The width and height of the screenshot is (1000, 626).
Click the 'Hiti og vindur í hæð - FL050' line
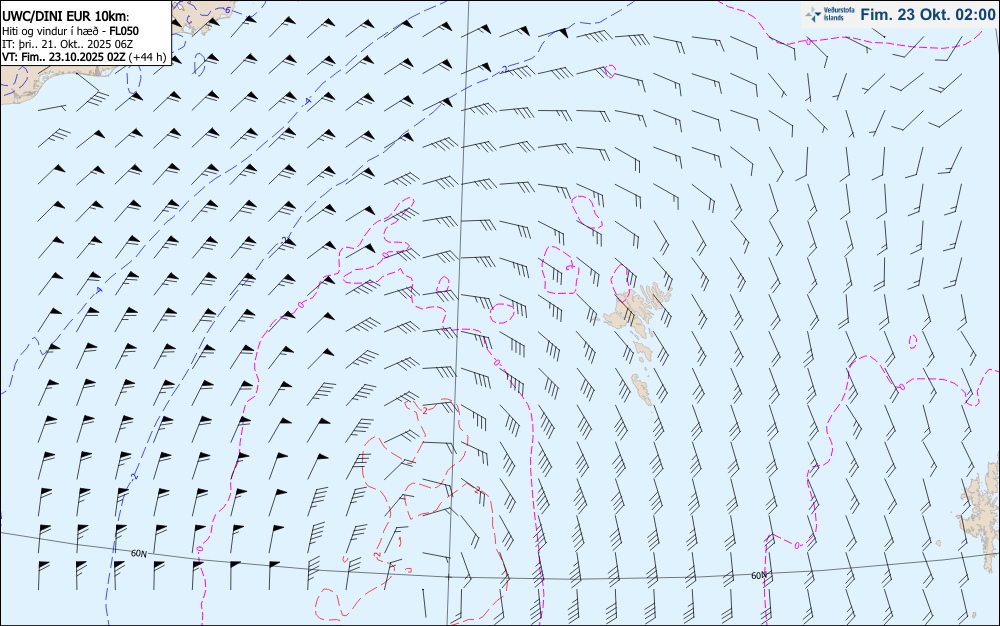click(70, 31)
